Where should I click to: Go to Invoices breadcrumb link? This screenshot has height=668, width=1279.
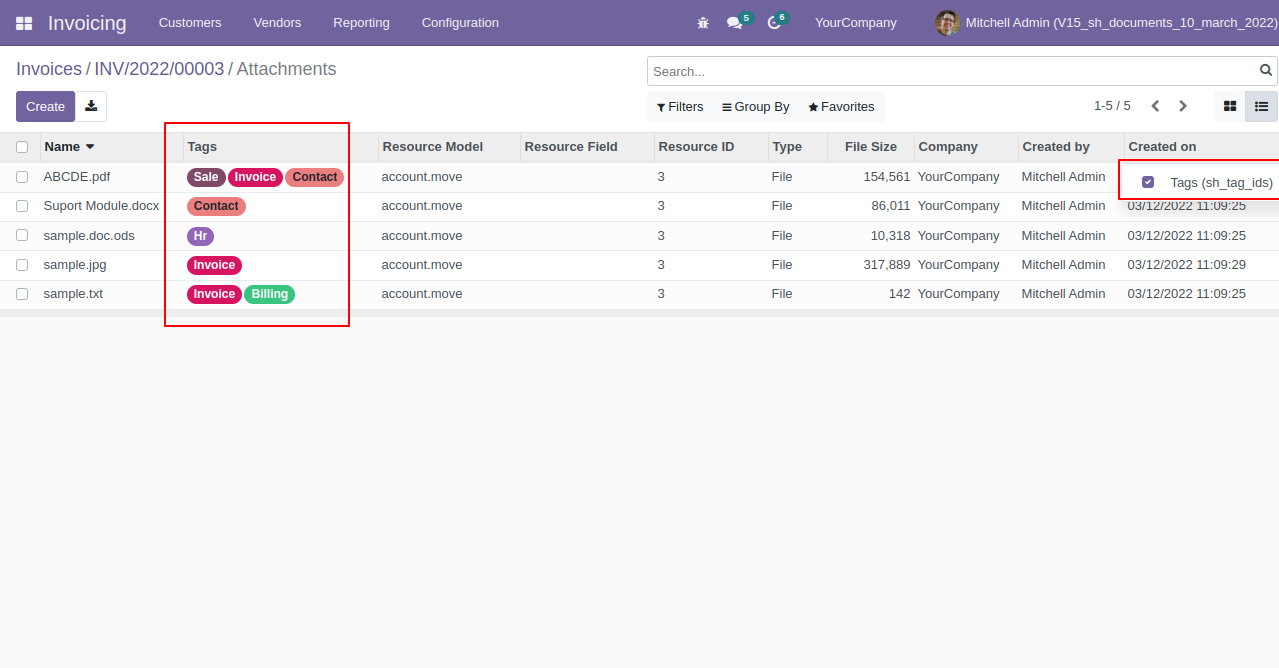(x=49, y=69)
